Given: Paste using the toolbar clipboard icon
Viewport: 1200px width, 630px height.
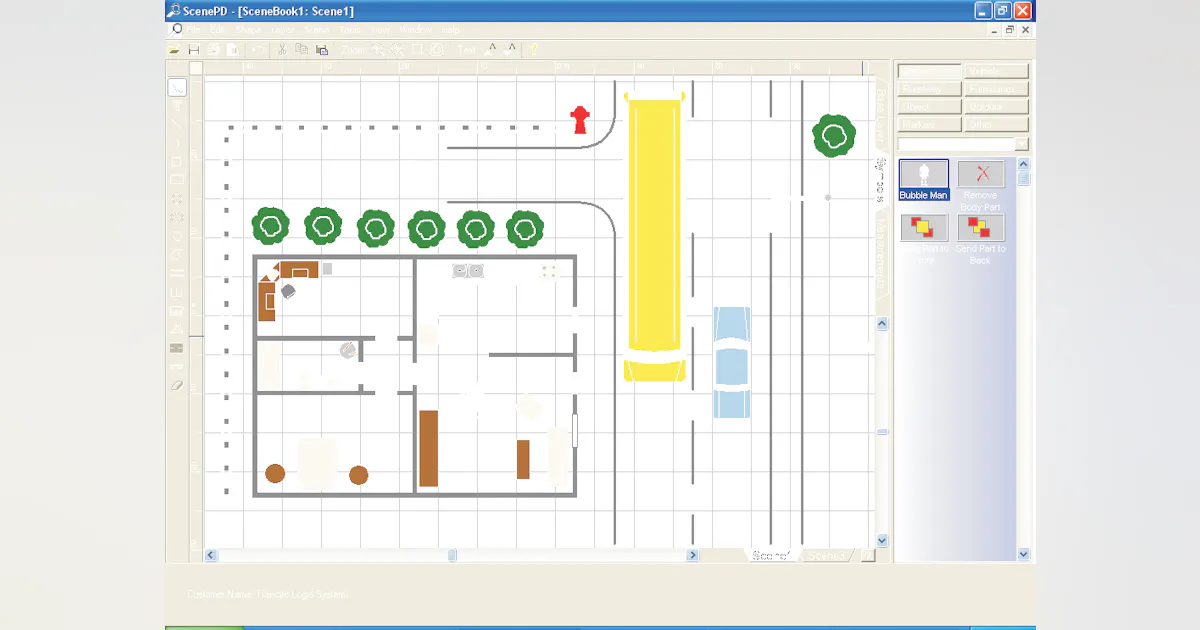Looking at the screenshot, I should click(x=320, y=49).
